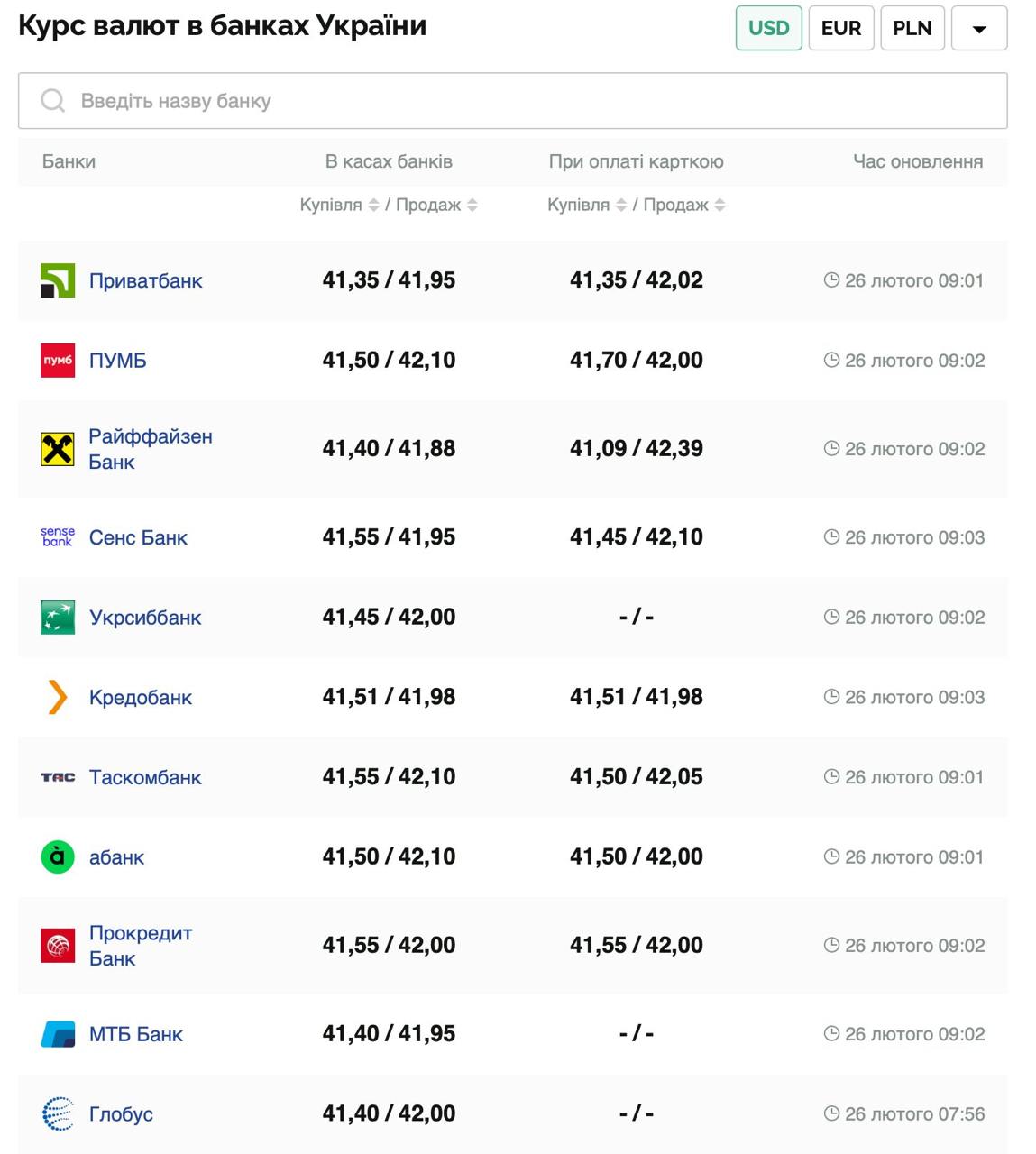Click the green Укрсиббанк logo icon
The image size is (1036, 1154).
tap(58, 618)
